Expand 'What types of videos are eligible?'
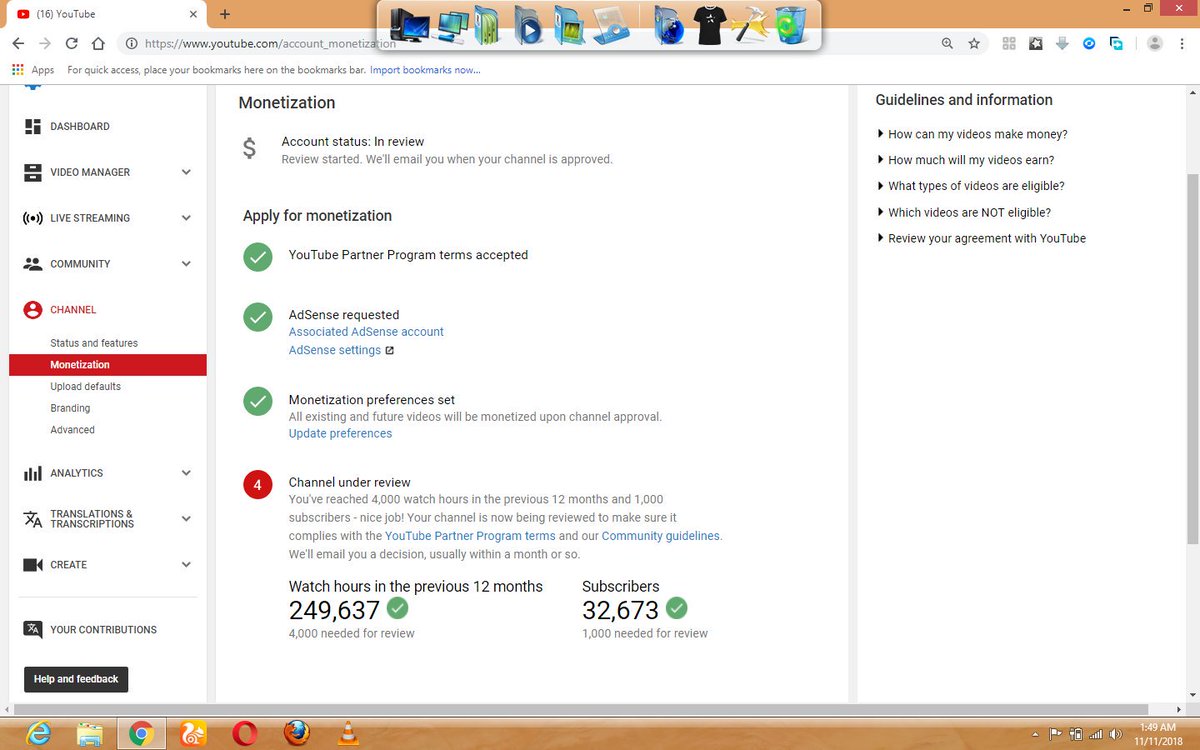Screen dimensions: 1200x750 tap(970, 186)
